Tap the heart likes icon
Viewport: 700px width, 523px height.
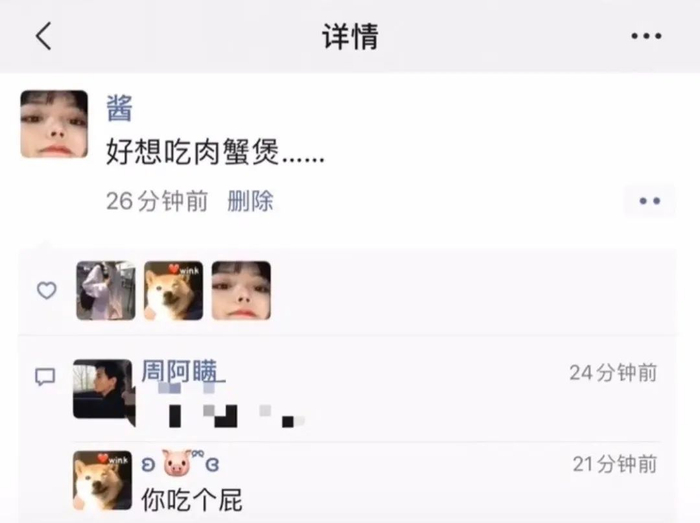[46, 291]
